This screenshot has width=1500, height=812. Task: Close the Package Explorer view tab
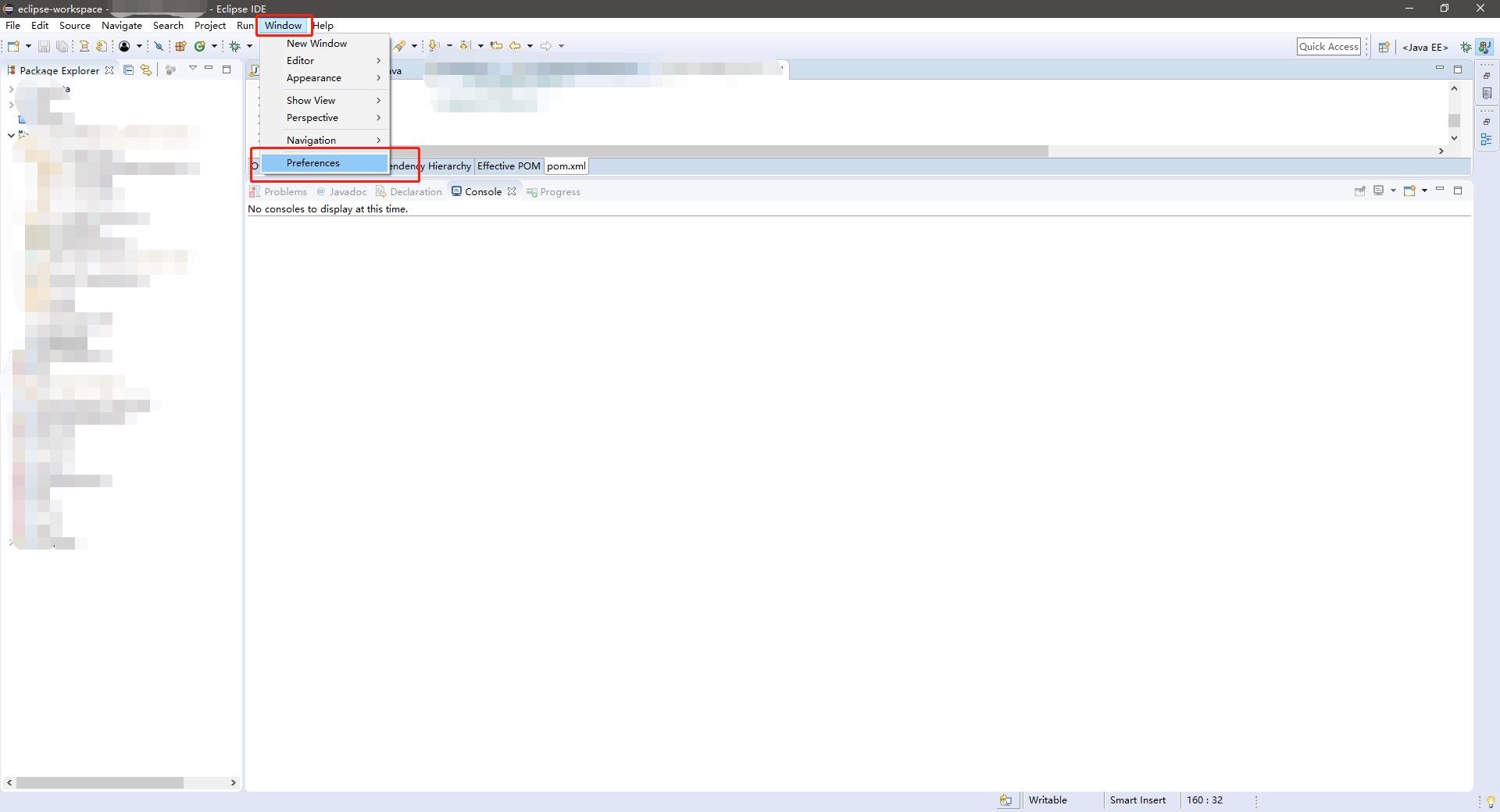coord(109,70)
